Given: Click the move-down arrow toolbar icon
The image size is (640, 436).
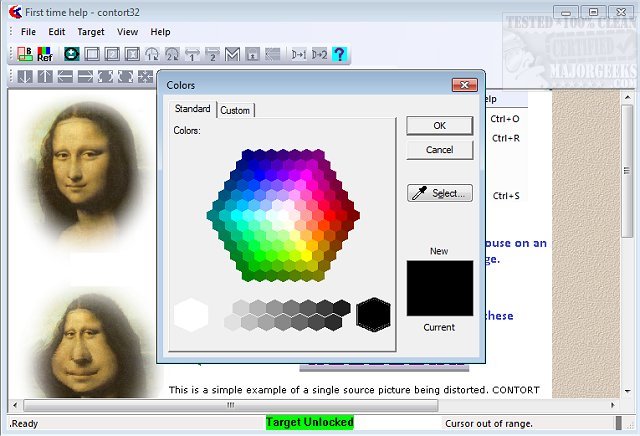Looking at the screenshot, I should (25, 76).
